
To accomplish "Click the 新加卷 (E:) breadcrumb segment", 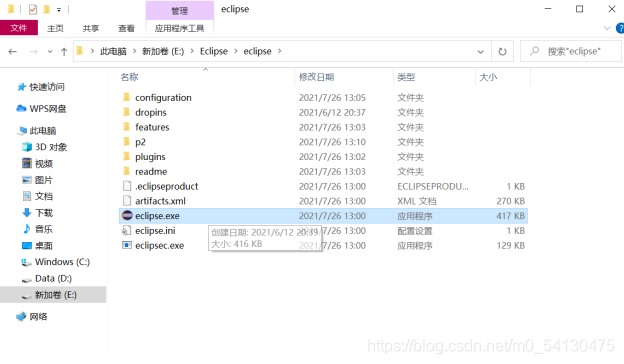I will [163, 51].
